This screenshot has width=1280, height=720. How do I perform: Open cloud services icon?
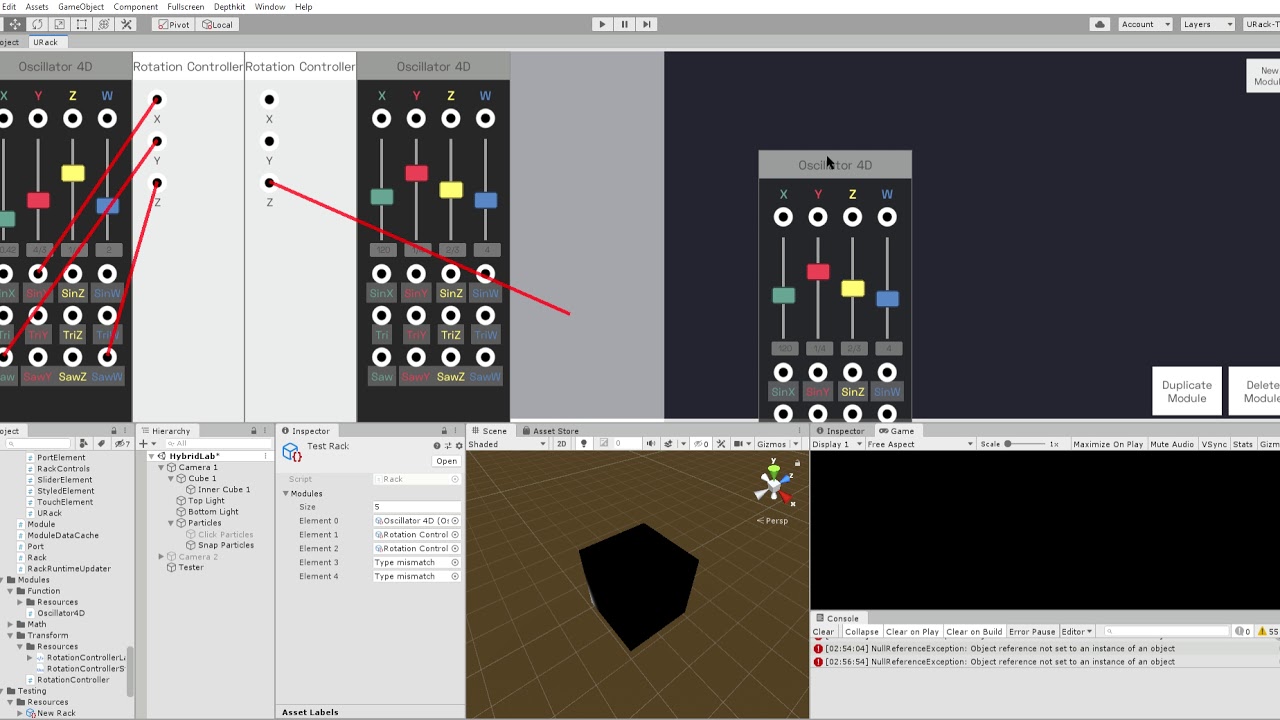coord(1100,24)
